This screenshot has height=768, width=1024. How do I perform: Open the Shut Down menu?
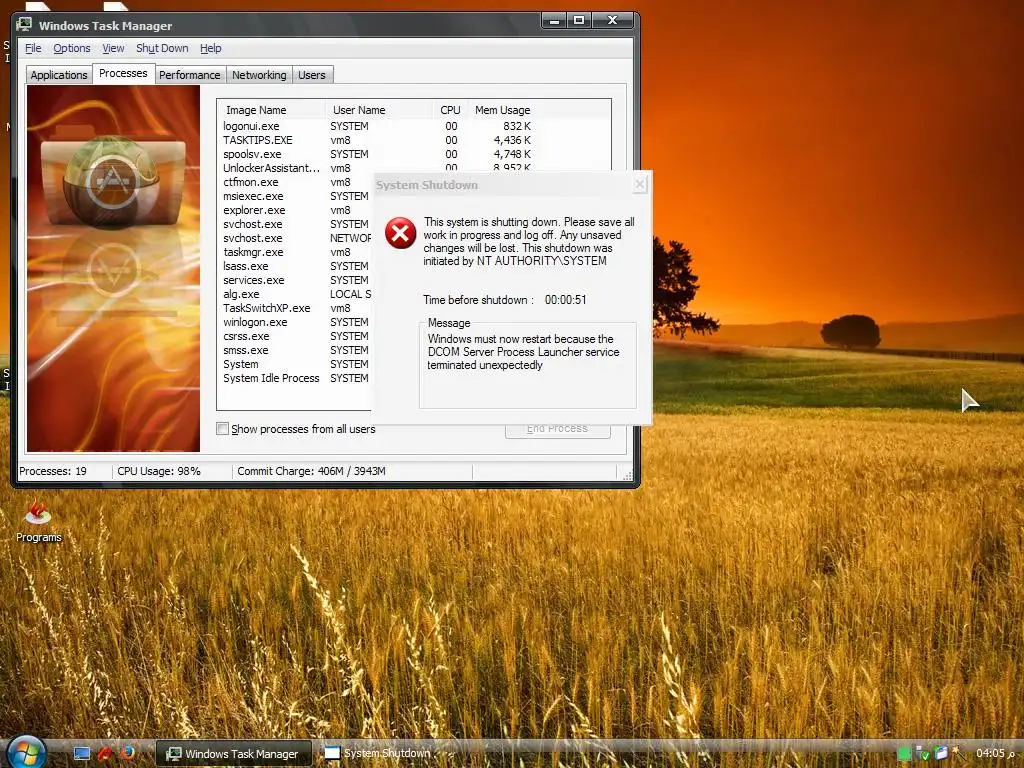(x=162, y=48)
